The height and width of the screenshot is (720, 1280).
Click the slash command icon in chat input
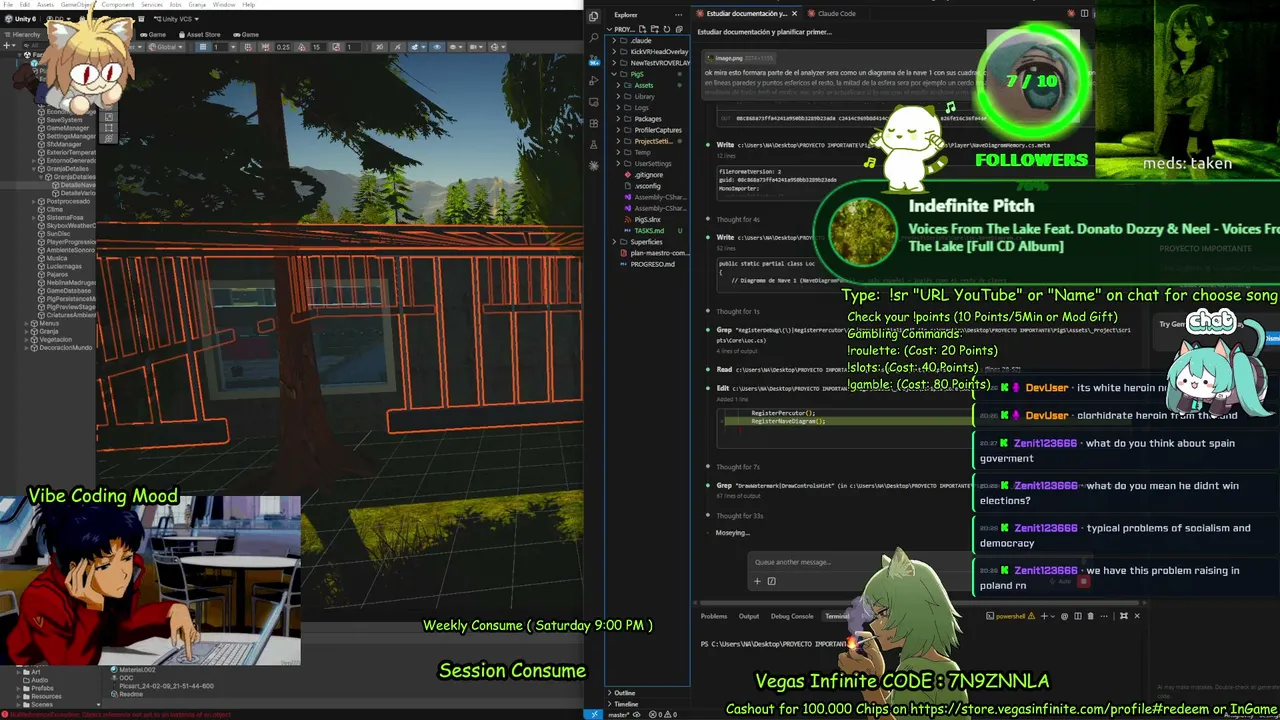(x=771, y=581)
